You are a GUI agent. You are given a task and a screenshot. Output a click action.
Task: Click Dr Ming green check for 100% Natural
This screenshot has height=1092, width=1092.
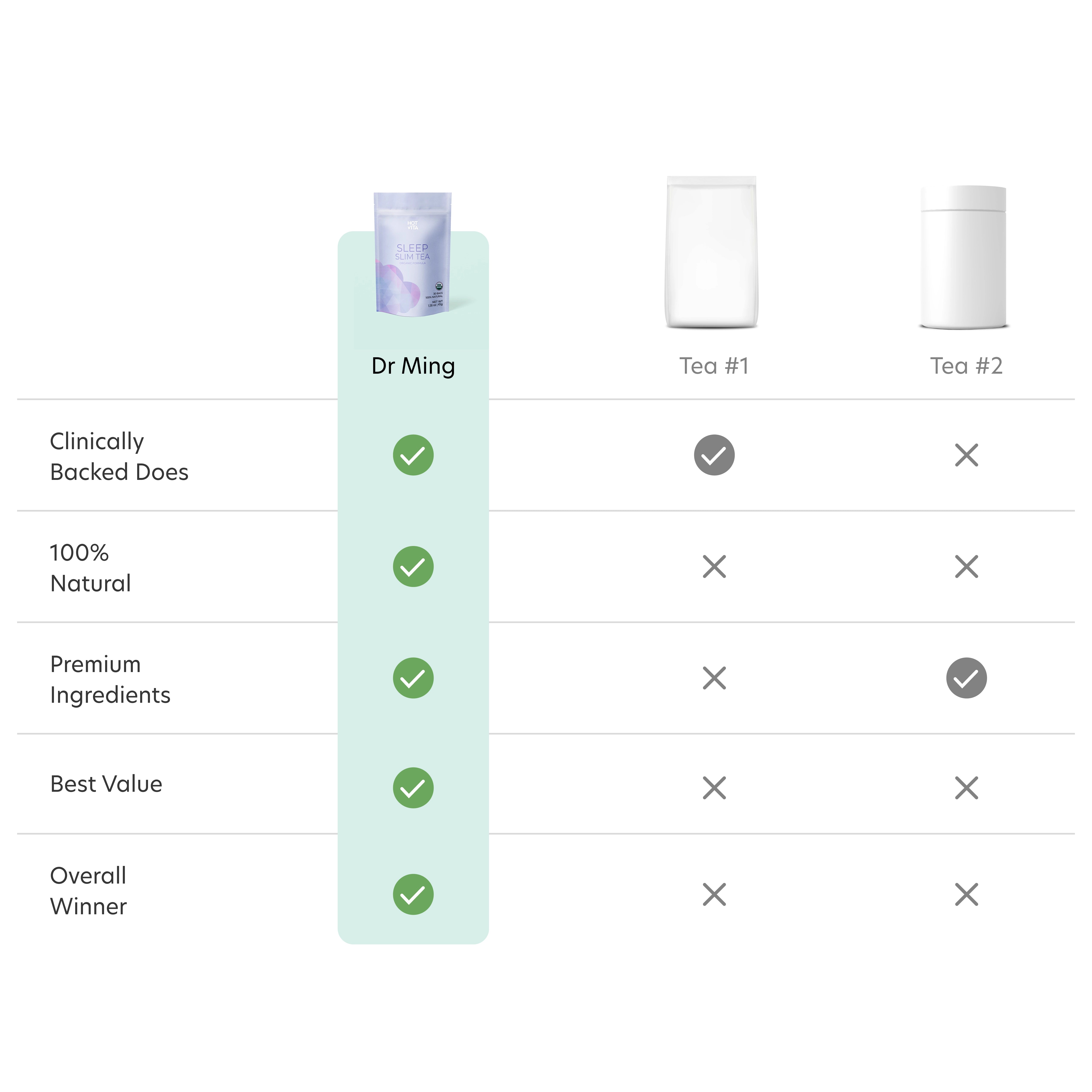click(413, 566)
